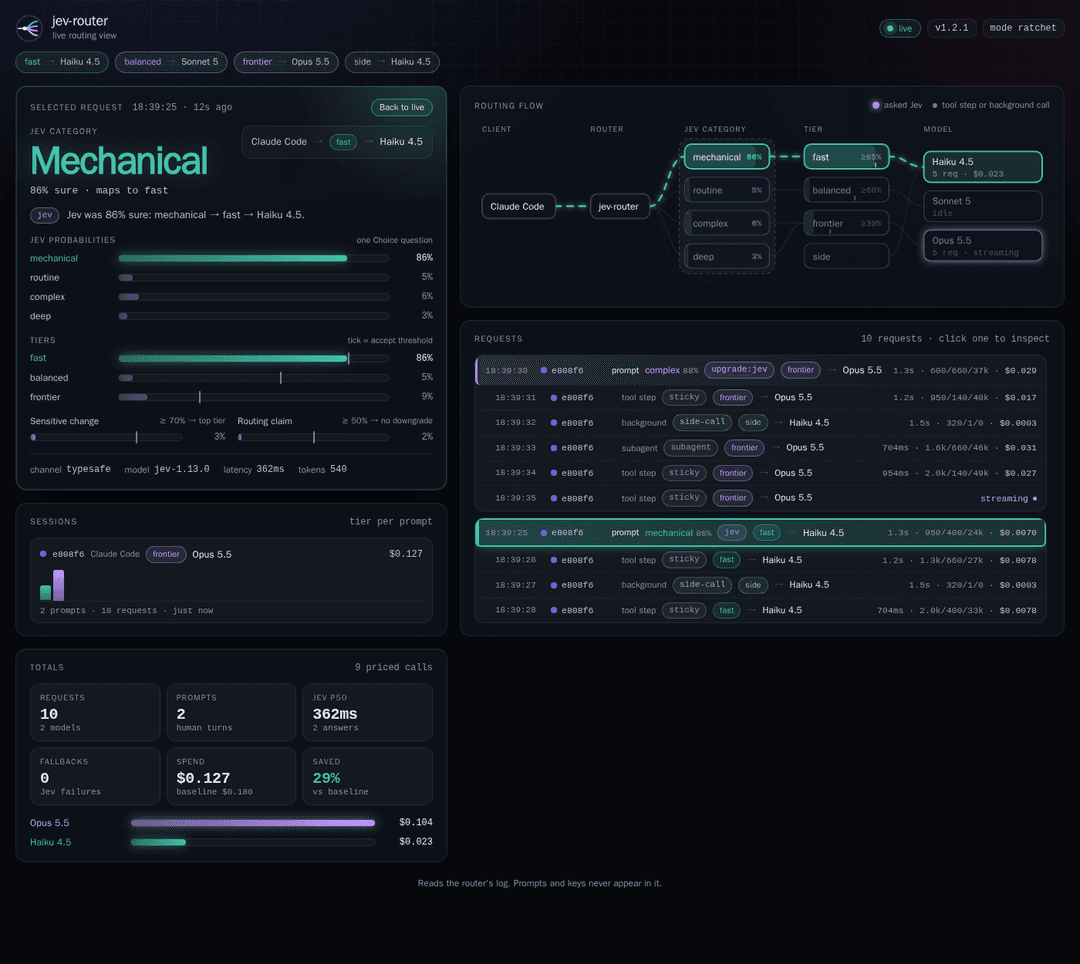Click the Claude Code node in routing flow
Screen dimensions: 1080x964
pos(518,207)
